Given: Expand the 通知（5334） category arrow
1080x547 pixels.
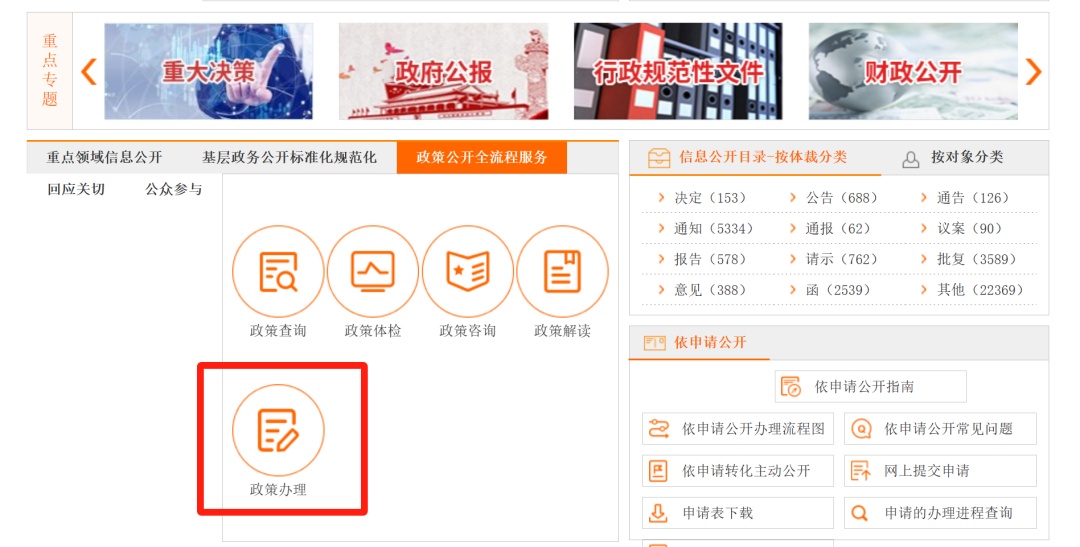Looking at the screenshot, I should tap(661, 228).
